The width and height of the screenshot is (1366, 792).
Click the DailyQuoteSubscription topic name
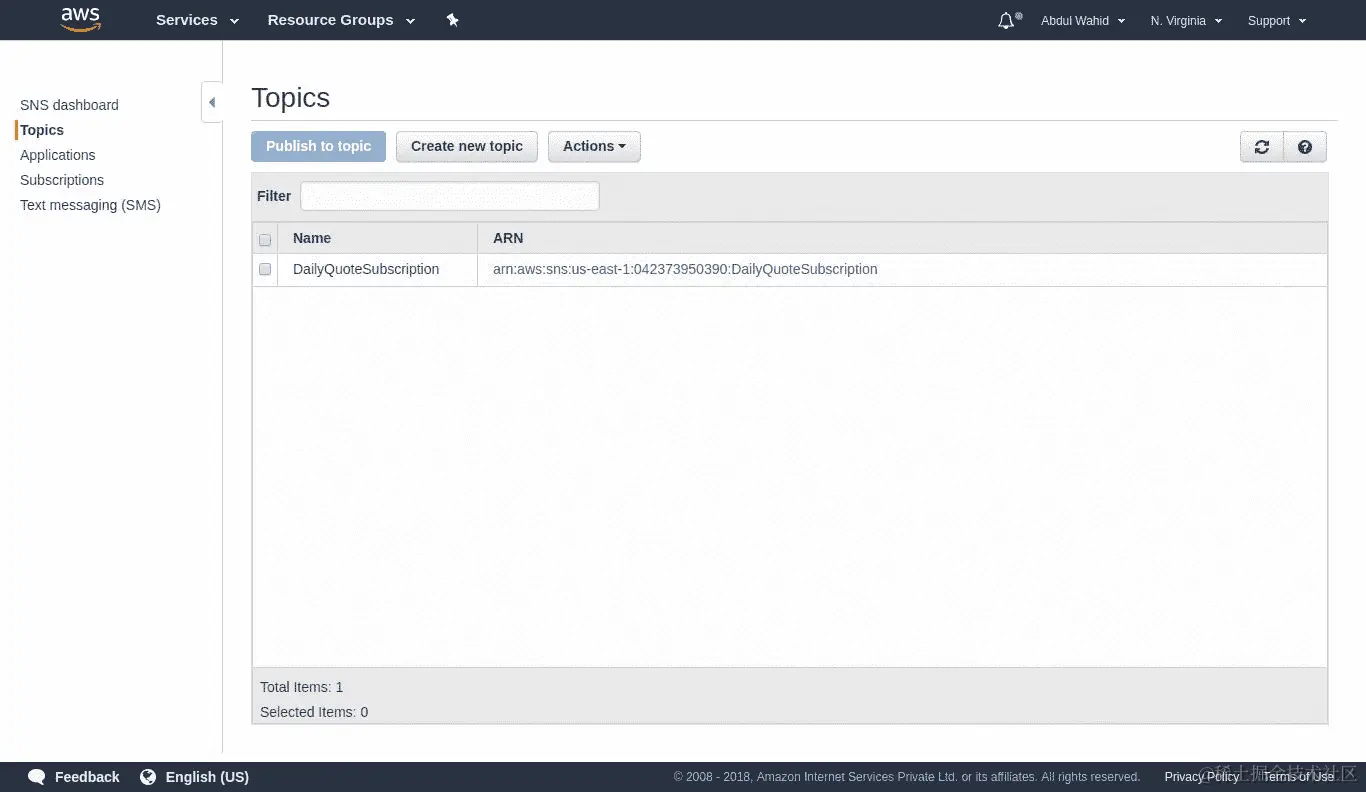pos(366,269)
